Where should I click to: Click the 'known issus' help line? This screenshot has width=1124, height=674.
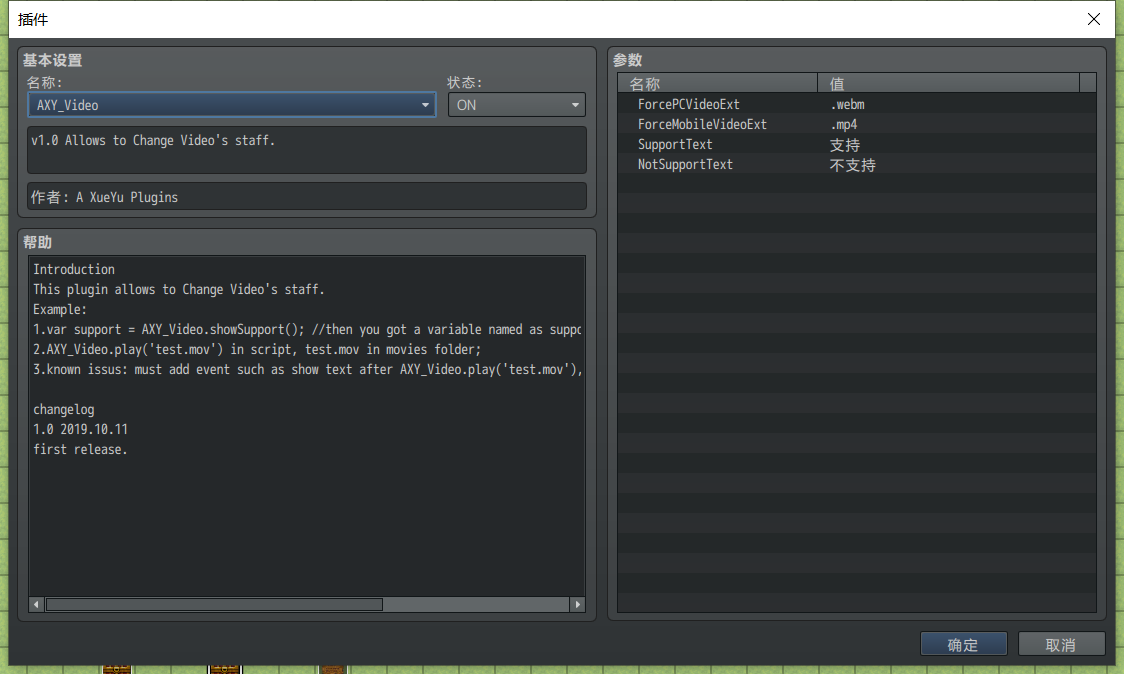(308, 370)
